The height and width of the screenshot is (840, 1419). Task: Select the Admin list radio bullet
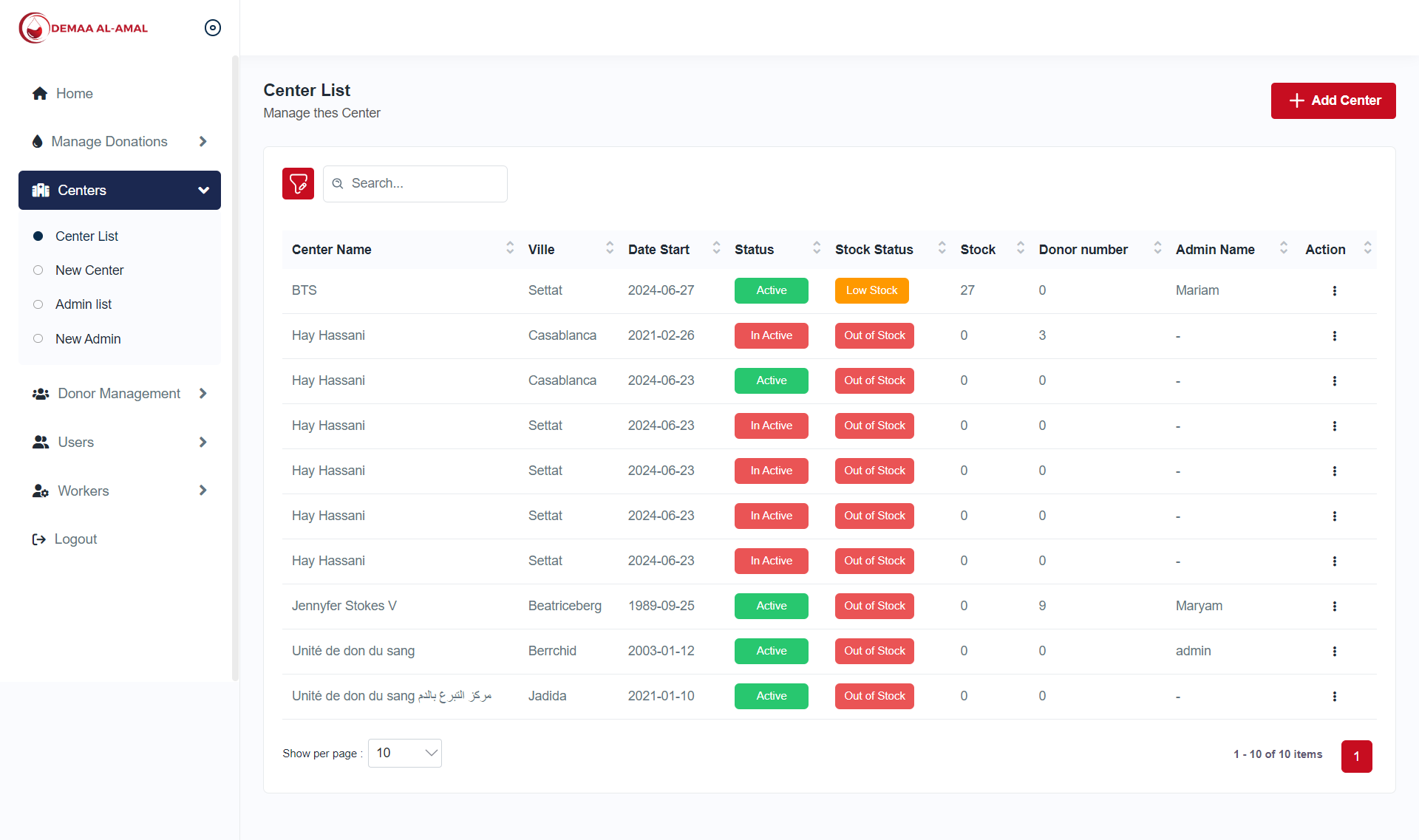(38, 304)
